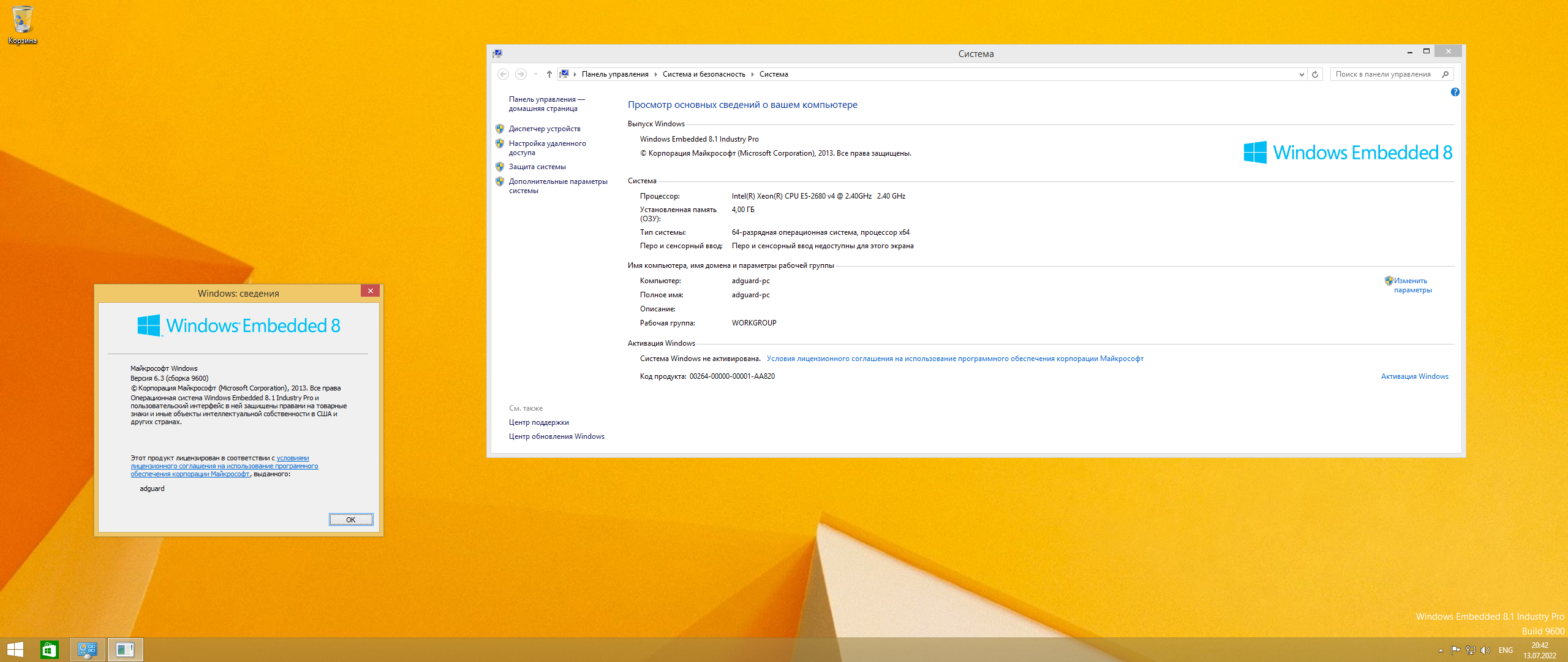
Task: Click adguard licensee name in winver dialog
Action: tap(152, 489)
